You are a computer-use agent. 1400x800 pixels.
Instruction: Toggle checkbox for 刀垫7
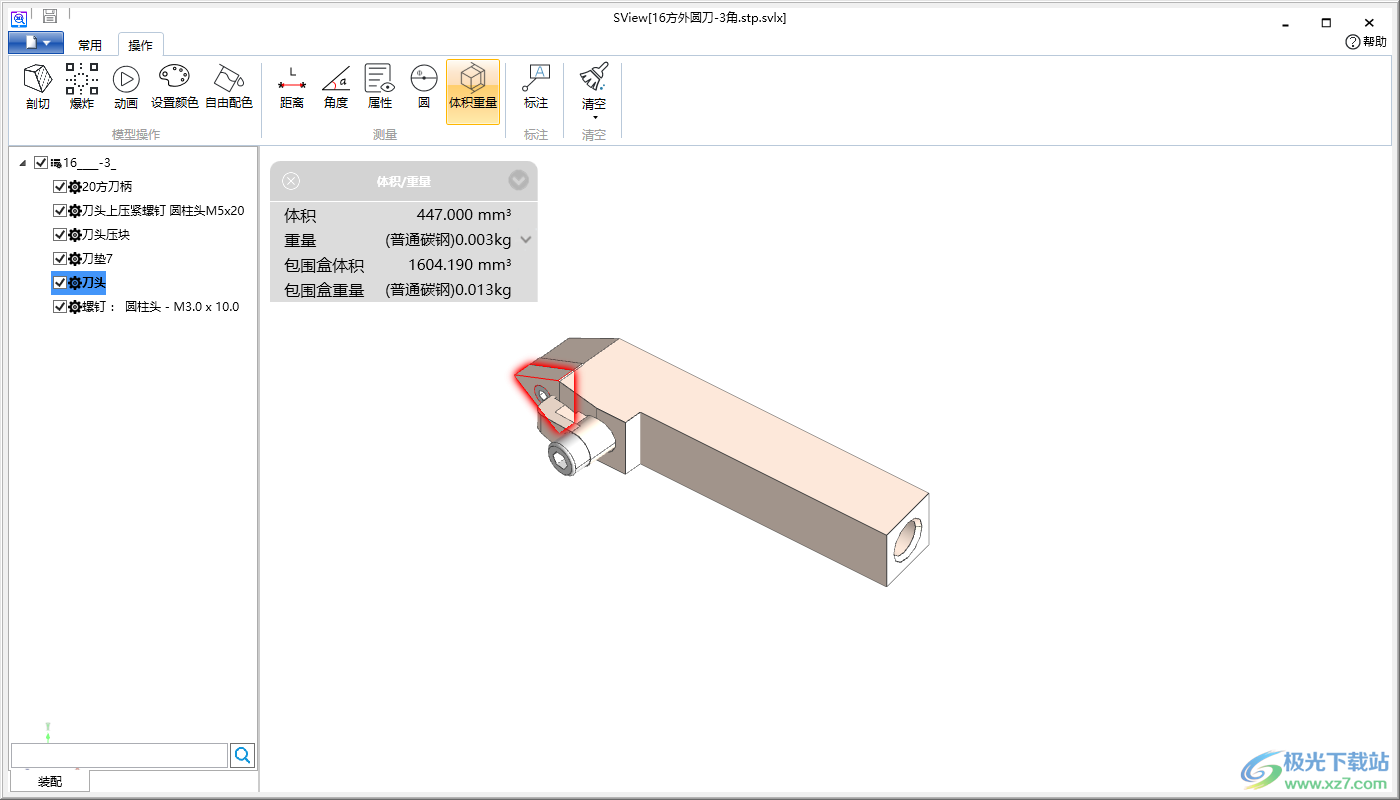pyautogui.click(x=60, y=258)
